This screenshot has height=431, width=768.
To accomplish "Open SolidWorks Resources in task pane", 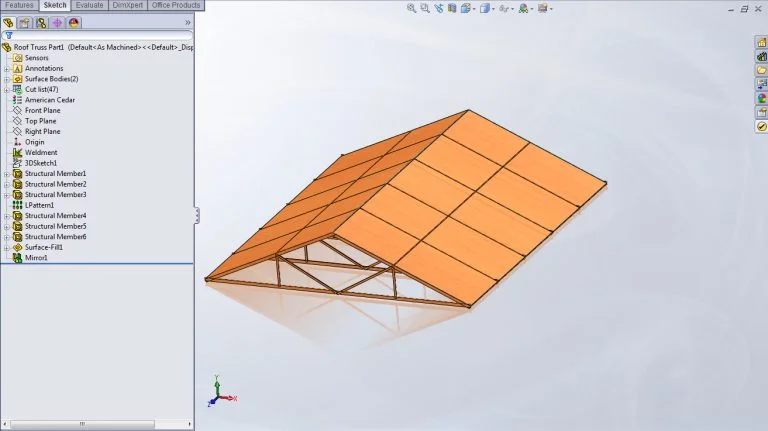I will [761, 42].
